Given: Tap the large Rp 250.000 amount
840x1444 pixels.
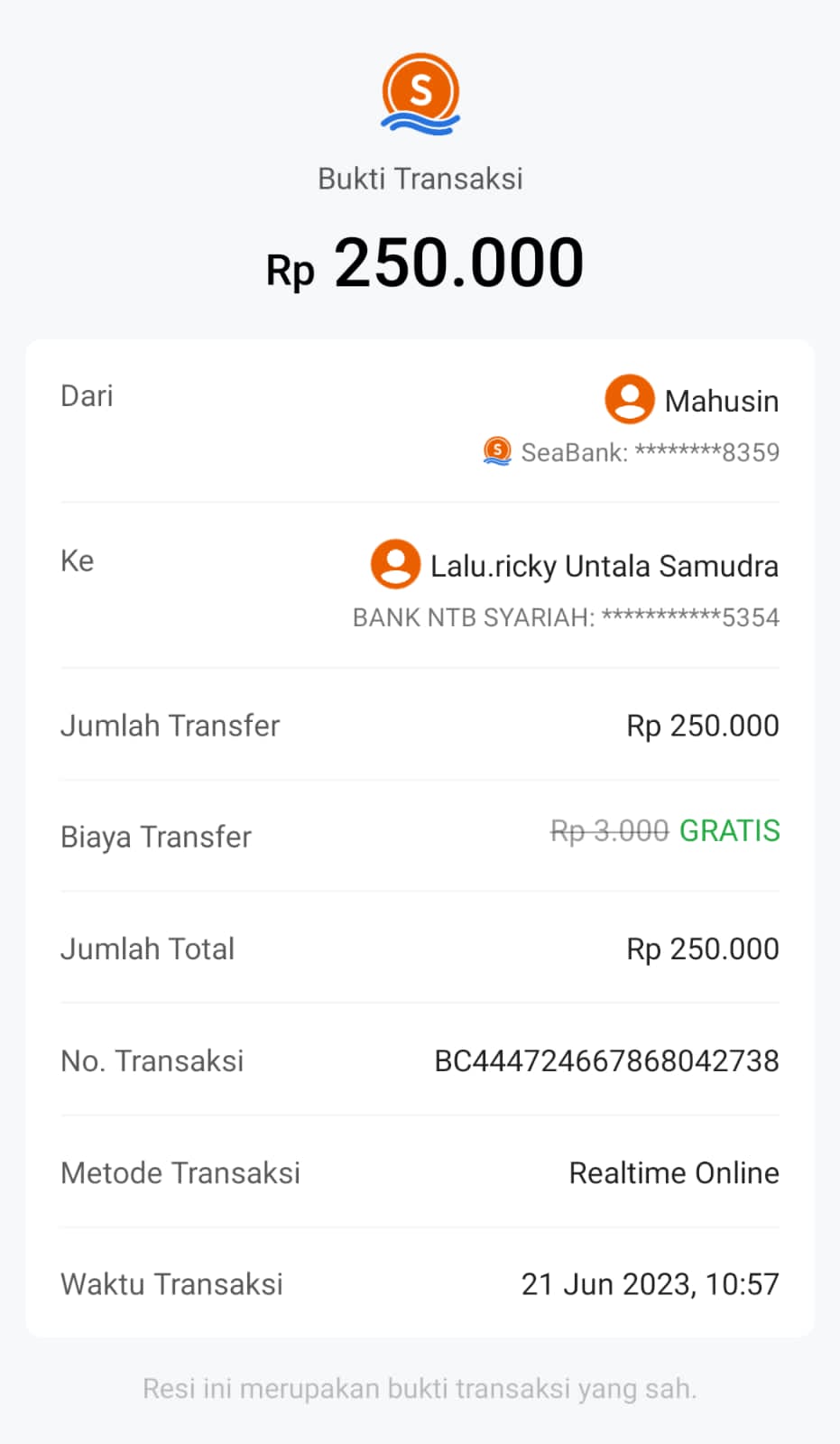Looking at the screenshot, I should click(425, 264).
